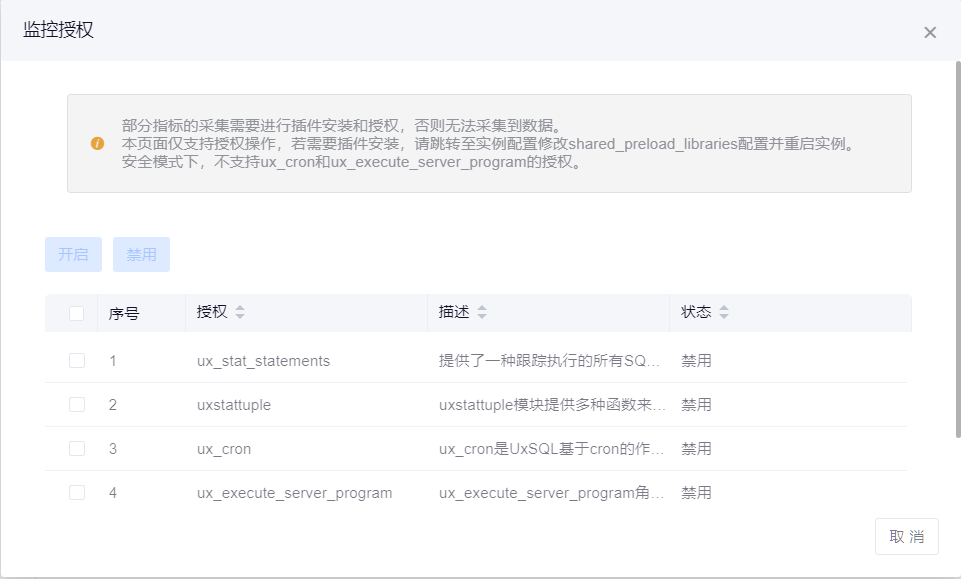Click the 序号 column header
The image size is (961, 579).
124,314
